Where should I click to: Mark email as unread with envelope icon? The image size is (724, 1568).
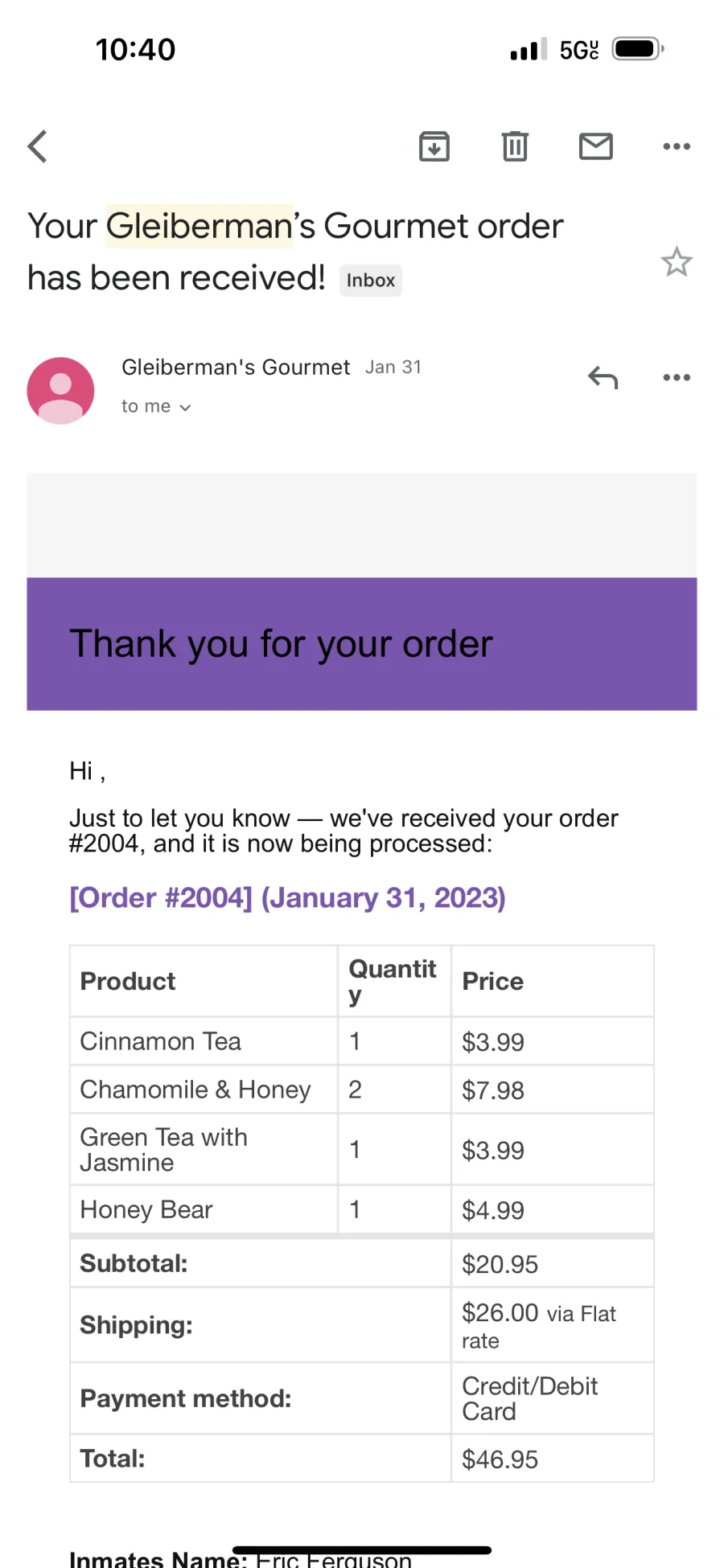pos(596,146)
